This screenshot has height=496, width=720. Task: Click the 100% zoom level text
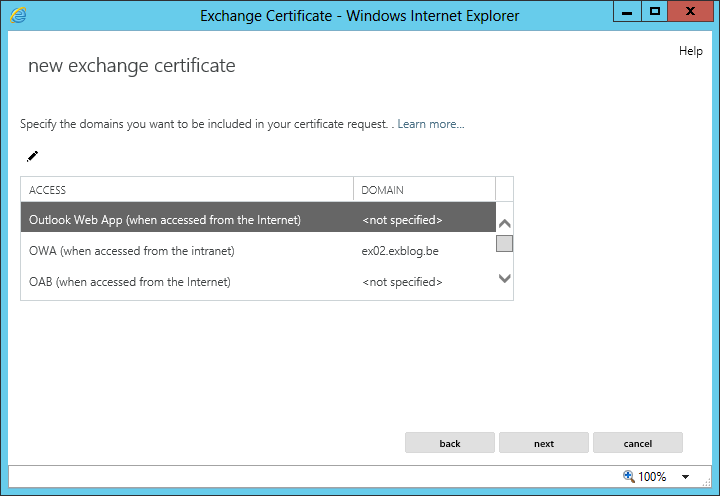pos(652,477)
